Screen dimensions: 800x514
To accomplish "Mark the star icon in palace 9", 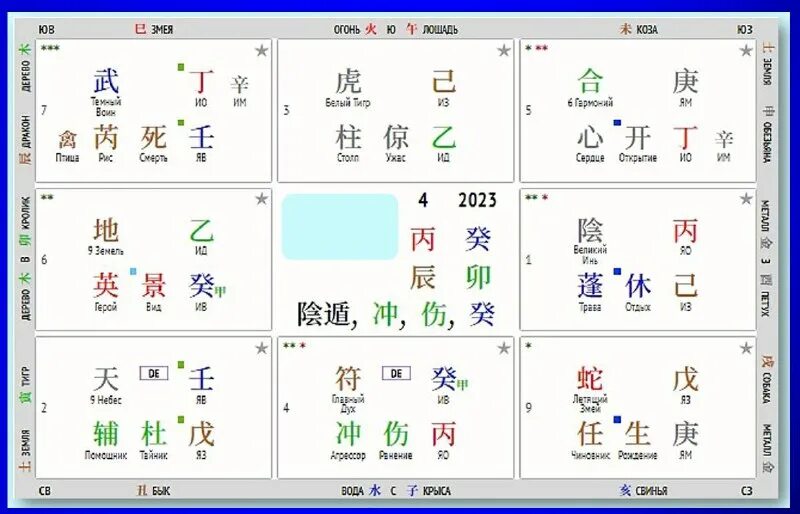I will [746, 348].
